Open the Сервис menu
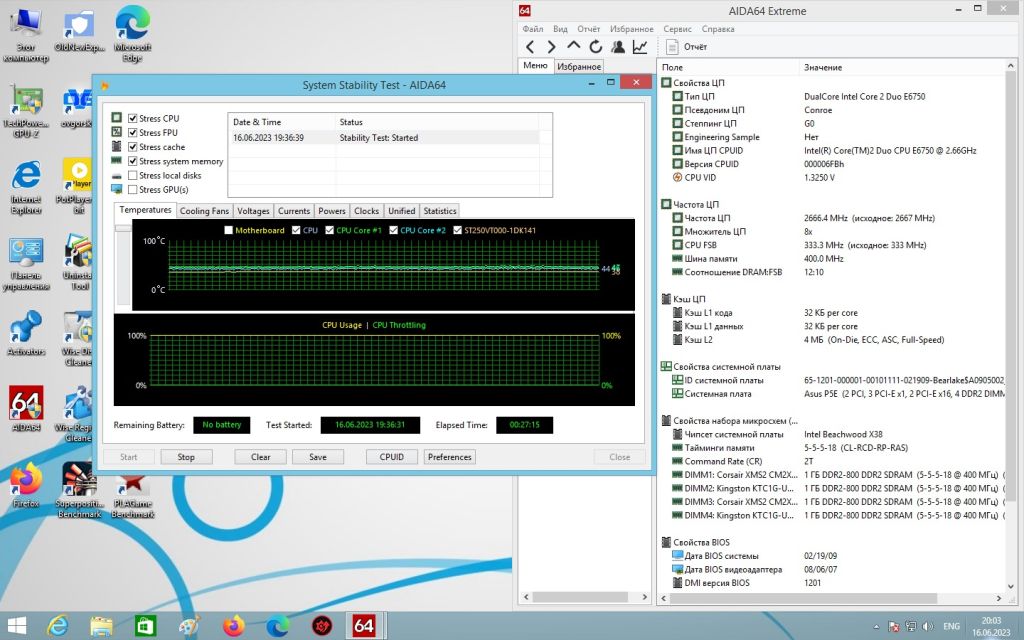1024x640 pixels. [x=677, y=29]
